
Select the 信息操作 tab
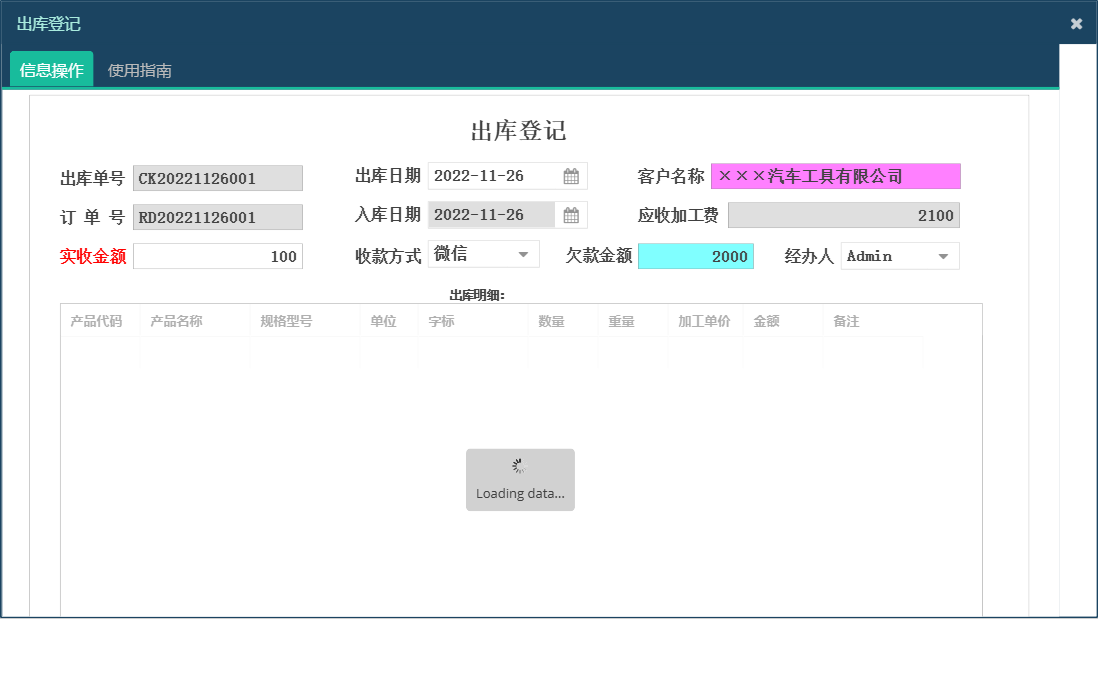(x=50, y=69)
